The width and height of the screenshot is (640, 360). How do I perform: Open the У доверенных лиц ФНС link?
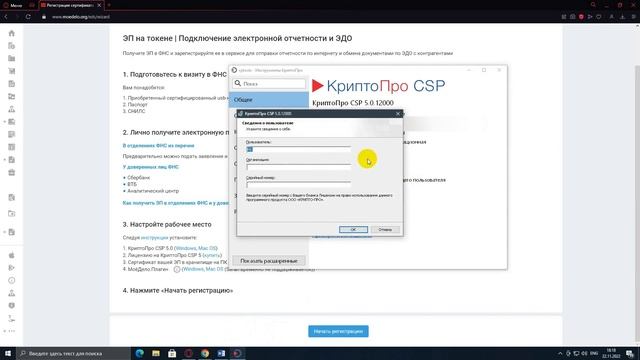coord(151,167)
